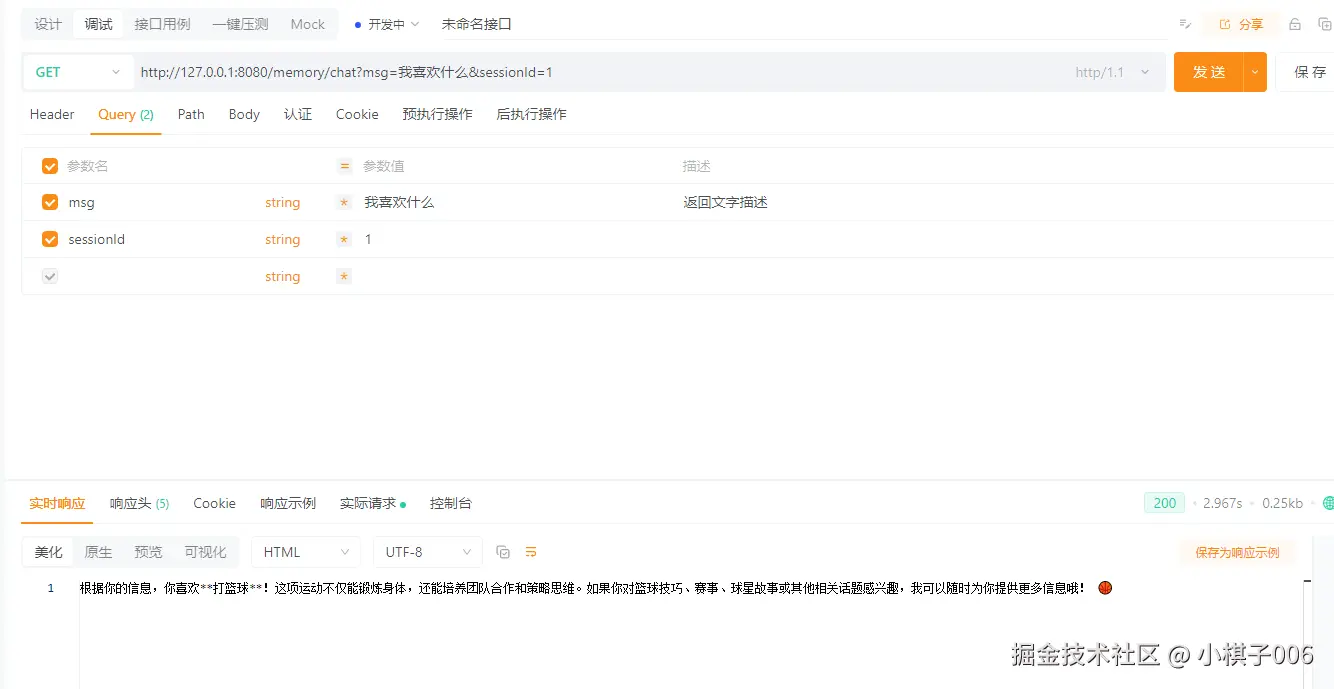The image size is (1334, 689).
Task: Click the globe icon beside 0.25kb
Action: coord(1328,503)
